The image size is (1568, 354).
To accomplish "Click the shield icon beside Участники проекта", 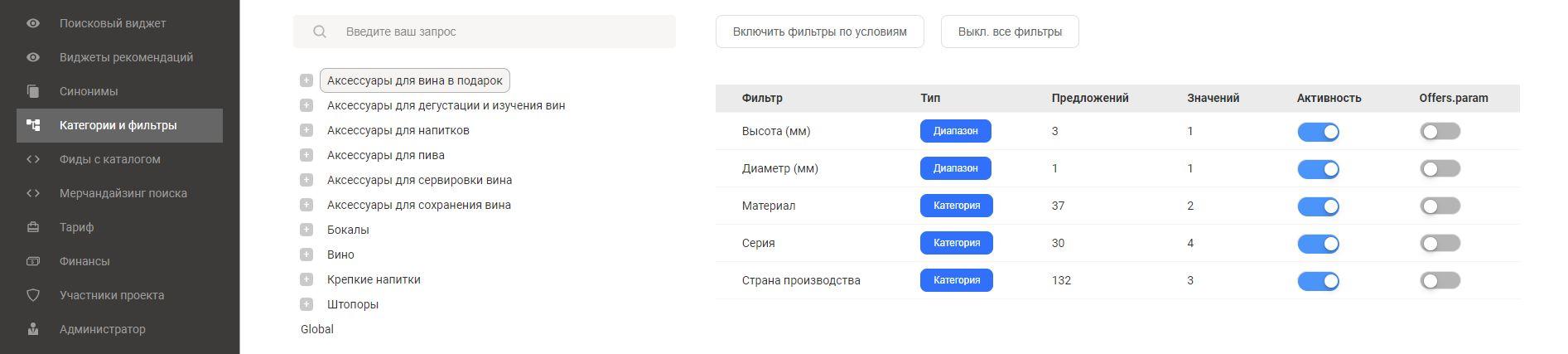I will click(x=33, y=295).
